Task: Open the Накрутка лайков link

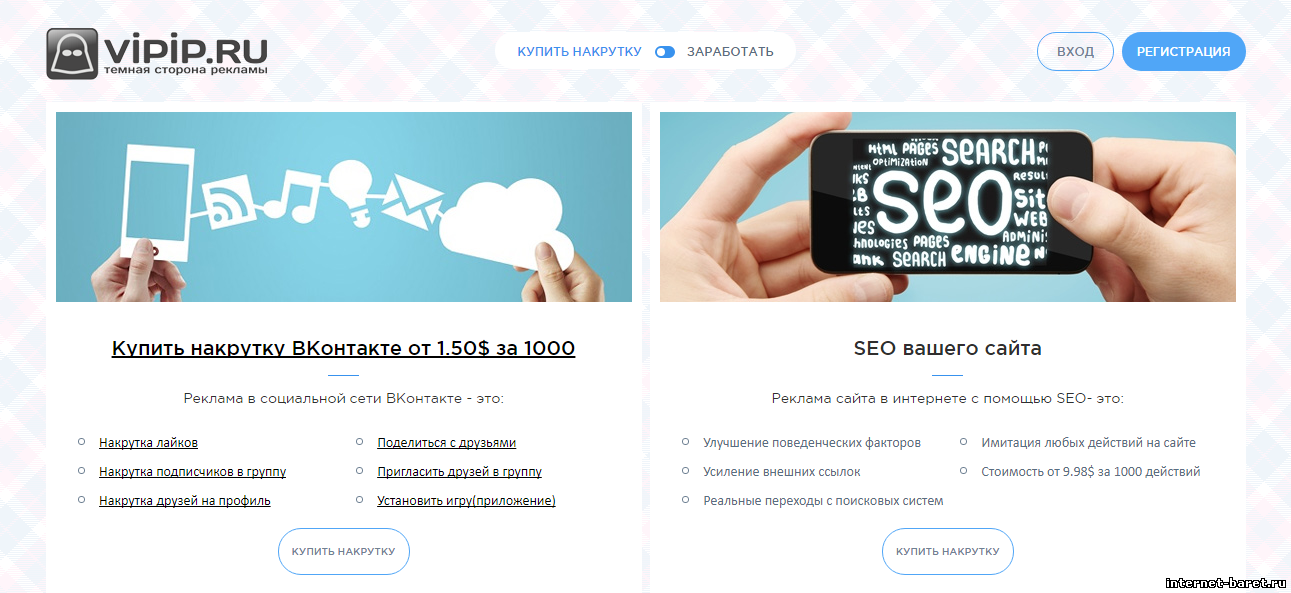Action: click(x=148, y=442)
